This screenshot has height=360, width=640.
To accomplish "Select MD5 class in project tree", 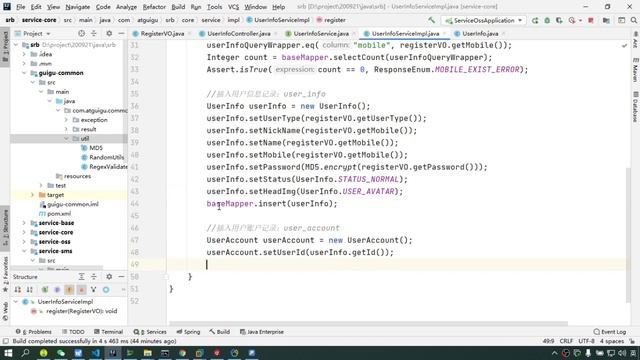I will click(96, 148).
